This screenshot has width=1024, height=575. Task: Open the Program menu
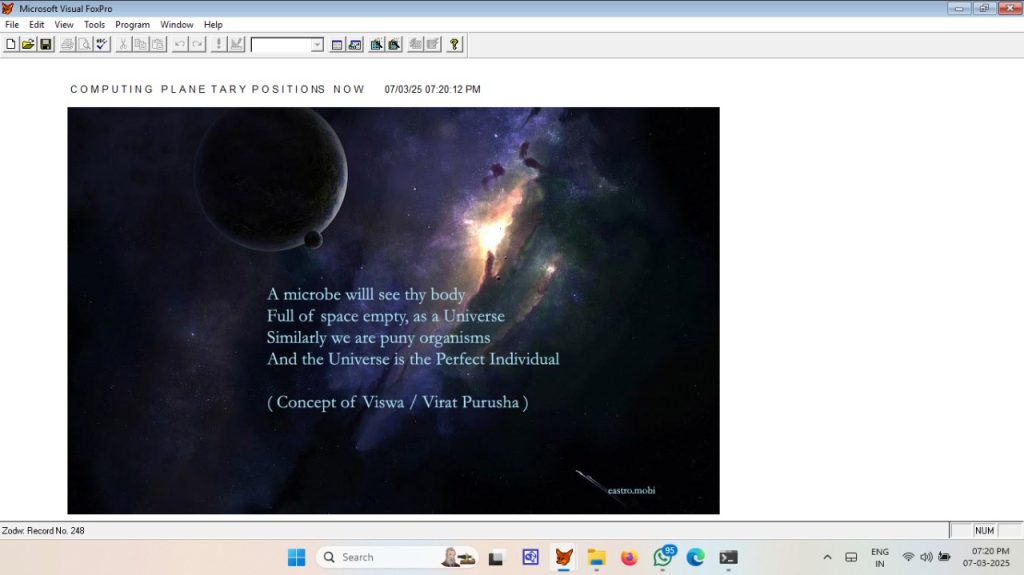[133, 24]
